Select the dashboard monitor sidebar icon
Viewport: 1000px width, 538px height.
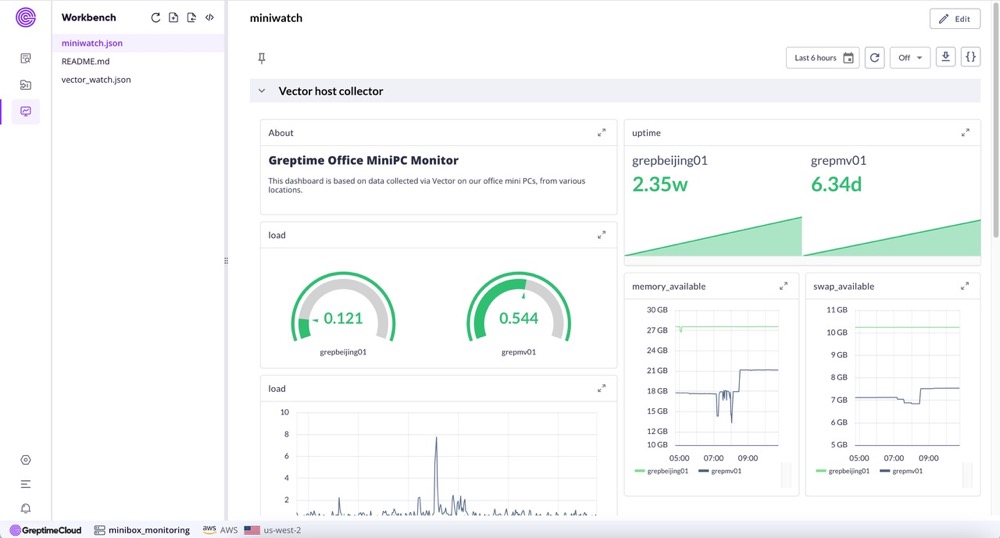click(26, 112)
